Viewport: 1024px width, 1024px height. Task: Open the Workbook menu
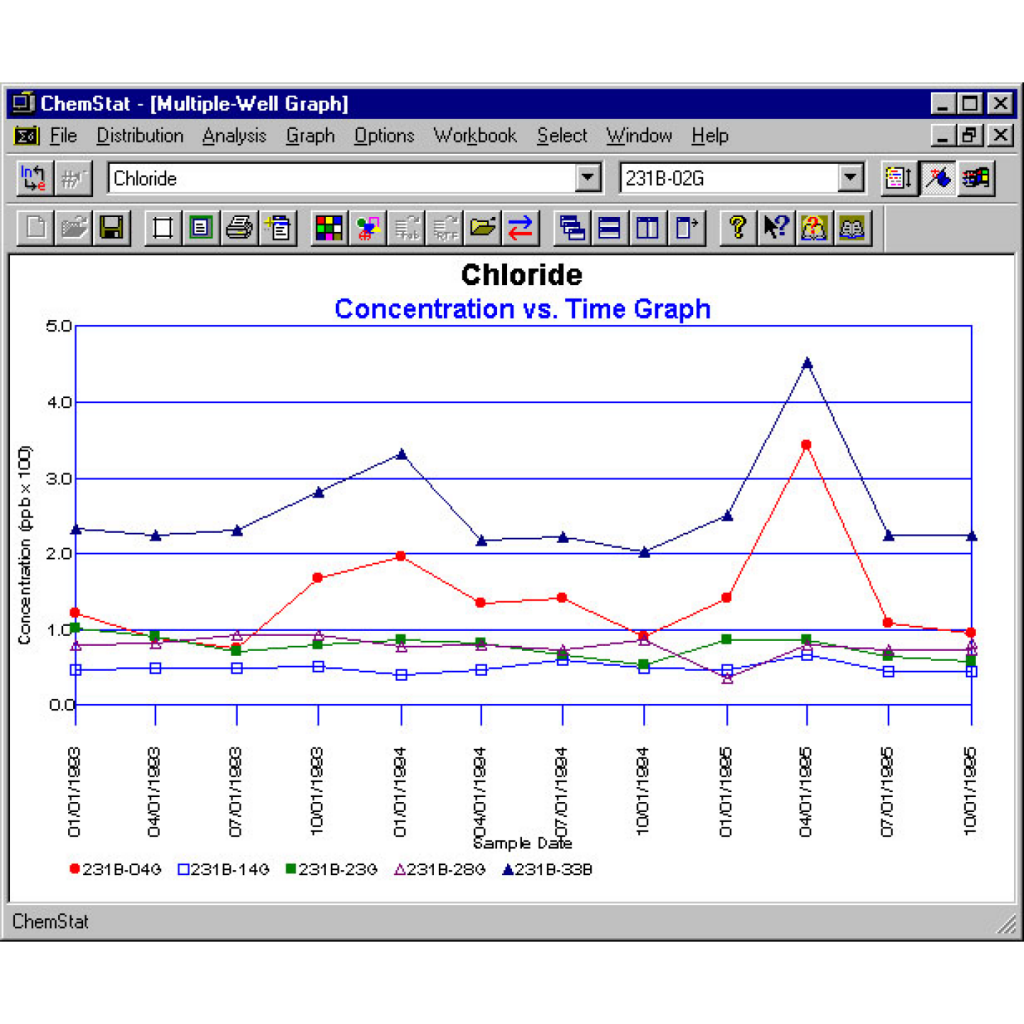[475, 136]
